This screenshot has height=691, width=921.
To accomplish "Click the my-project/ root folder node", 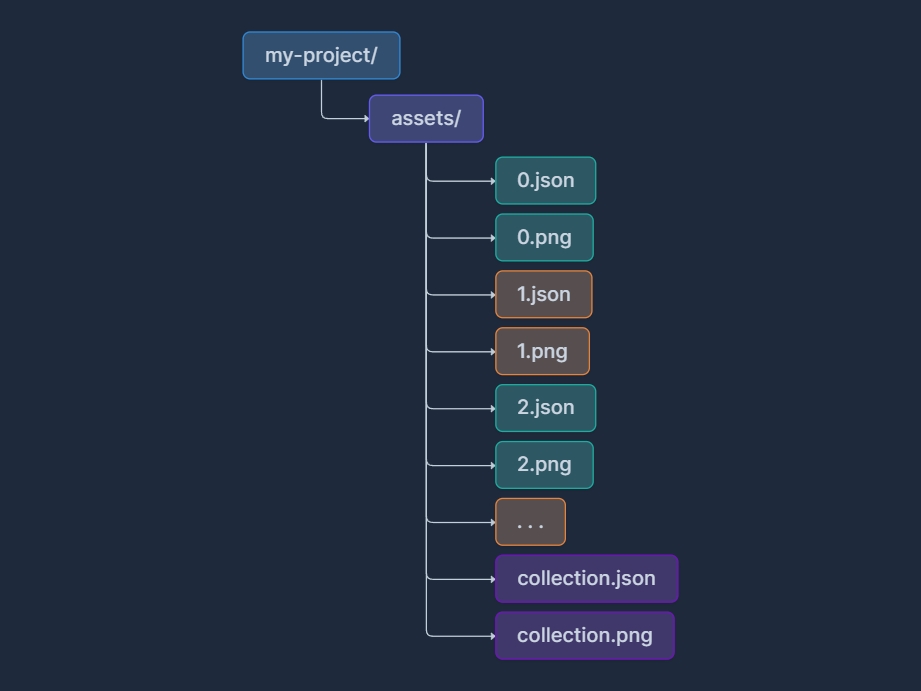I will [321, 55].
